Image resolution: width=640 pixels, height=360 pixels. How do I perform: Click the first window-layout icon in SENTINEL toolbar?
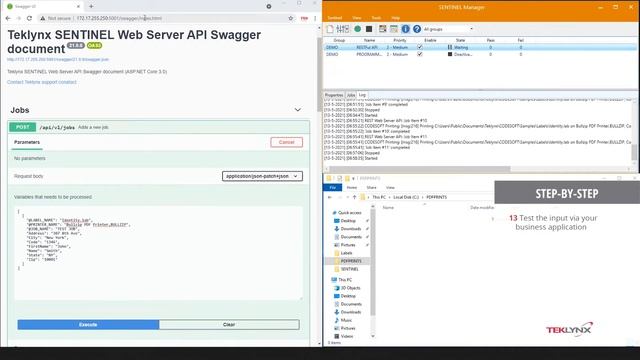point(382,29)
